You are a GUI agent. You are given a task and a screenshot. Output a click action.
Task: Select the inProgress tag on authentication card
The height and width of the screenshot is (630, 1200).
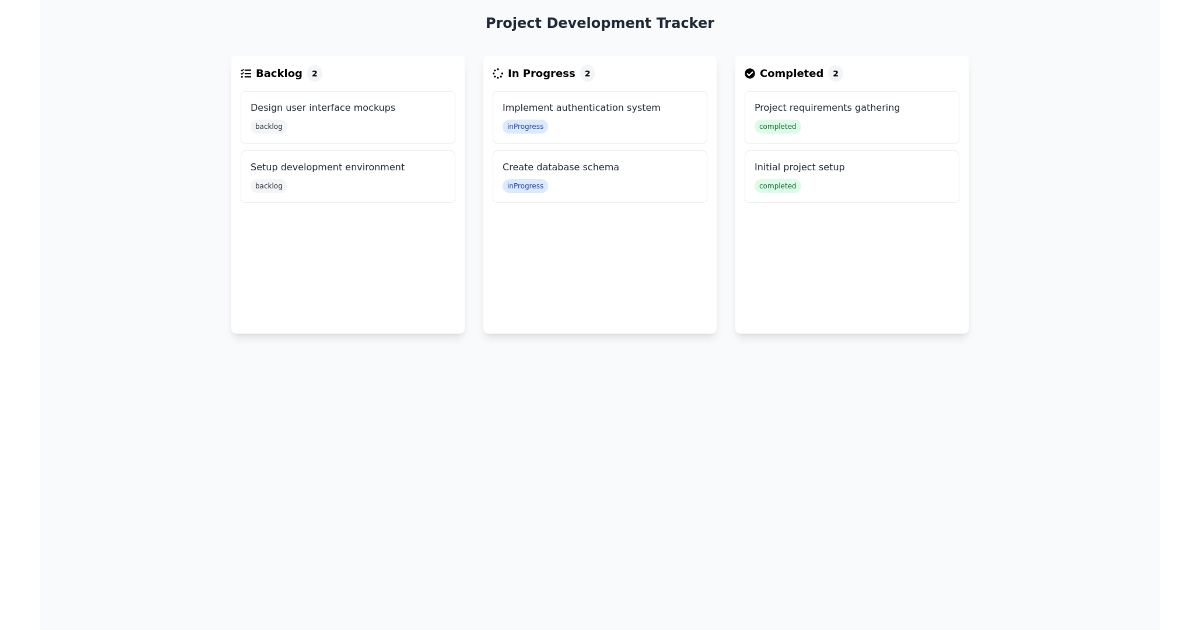pos(525,126)
